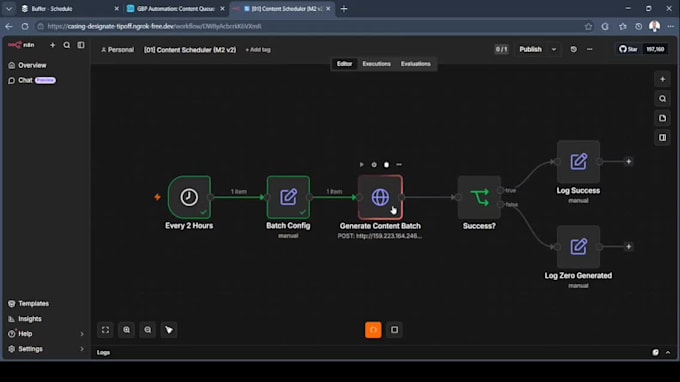Open a new browser tab
This screenshot has height=382, width=680.
click(x=344, y=9)
